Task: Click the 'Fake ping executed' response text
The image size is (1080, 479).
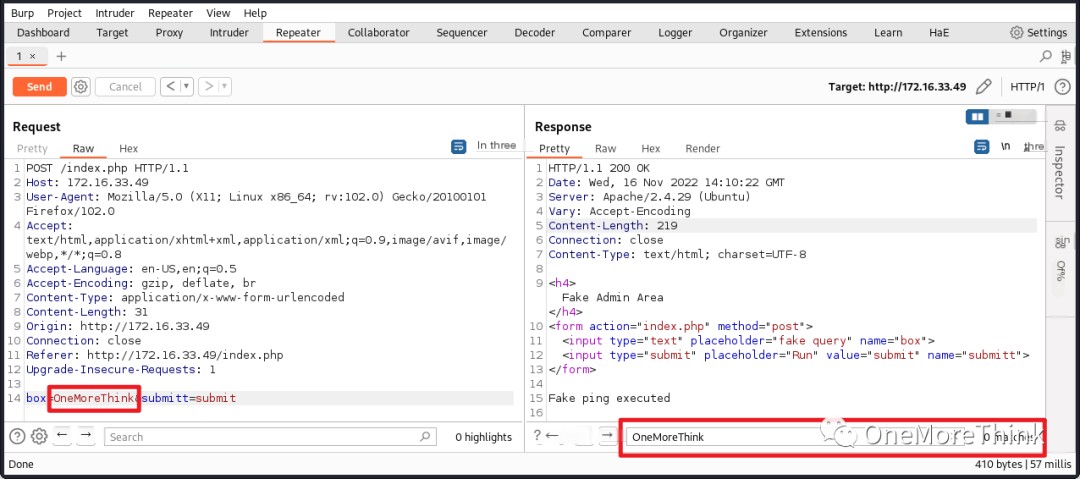Action: tap(609, 398)
